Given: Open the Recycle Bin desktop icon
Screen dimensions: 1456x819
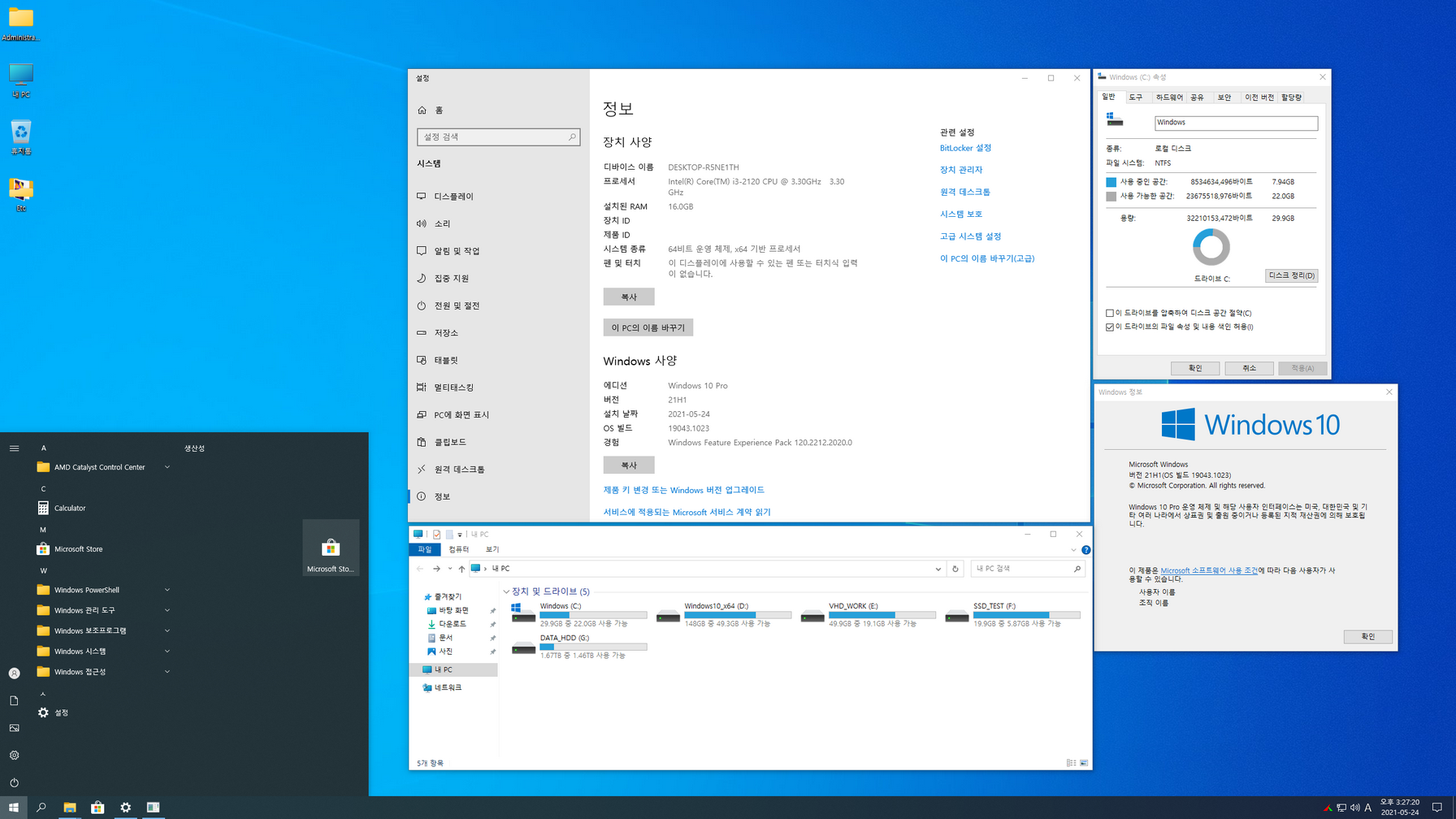Looking at the screenshot, I should point(21,137).
